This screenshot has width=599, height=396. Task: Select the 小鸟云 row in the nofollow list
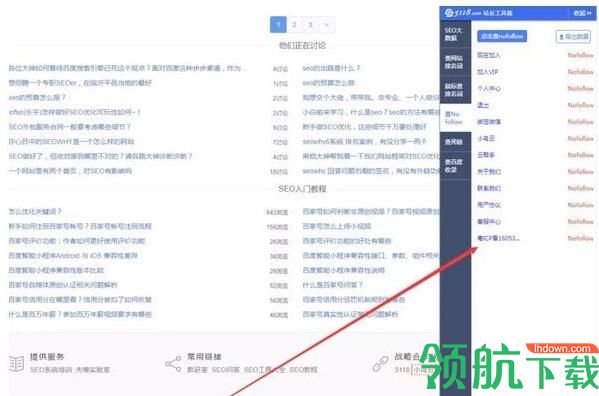tap(535, 138)
